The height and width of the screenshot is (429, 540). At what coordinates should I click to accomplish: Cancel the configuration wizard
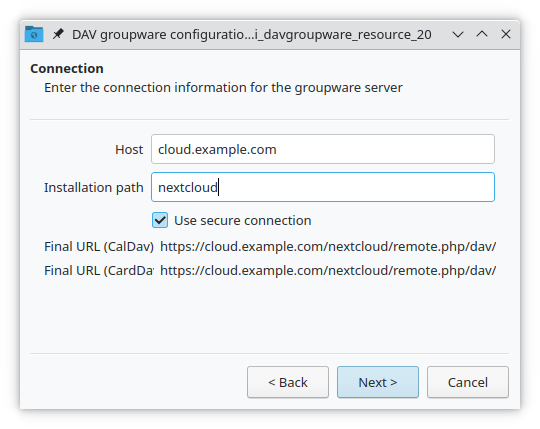pos(468,382)
